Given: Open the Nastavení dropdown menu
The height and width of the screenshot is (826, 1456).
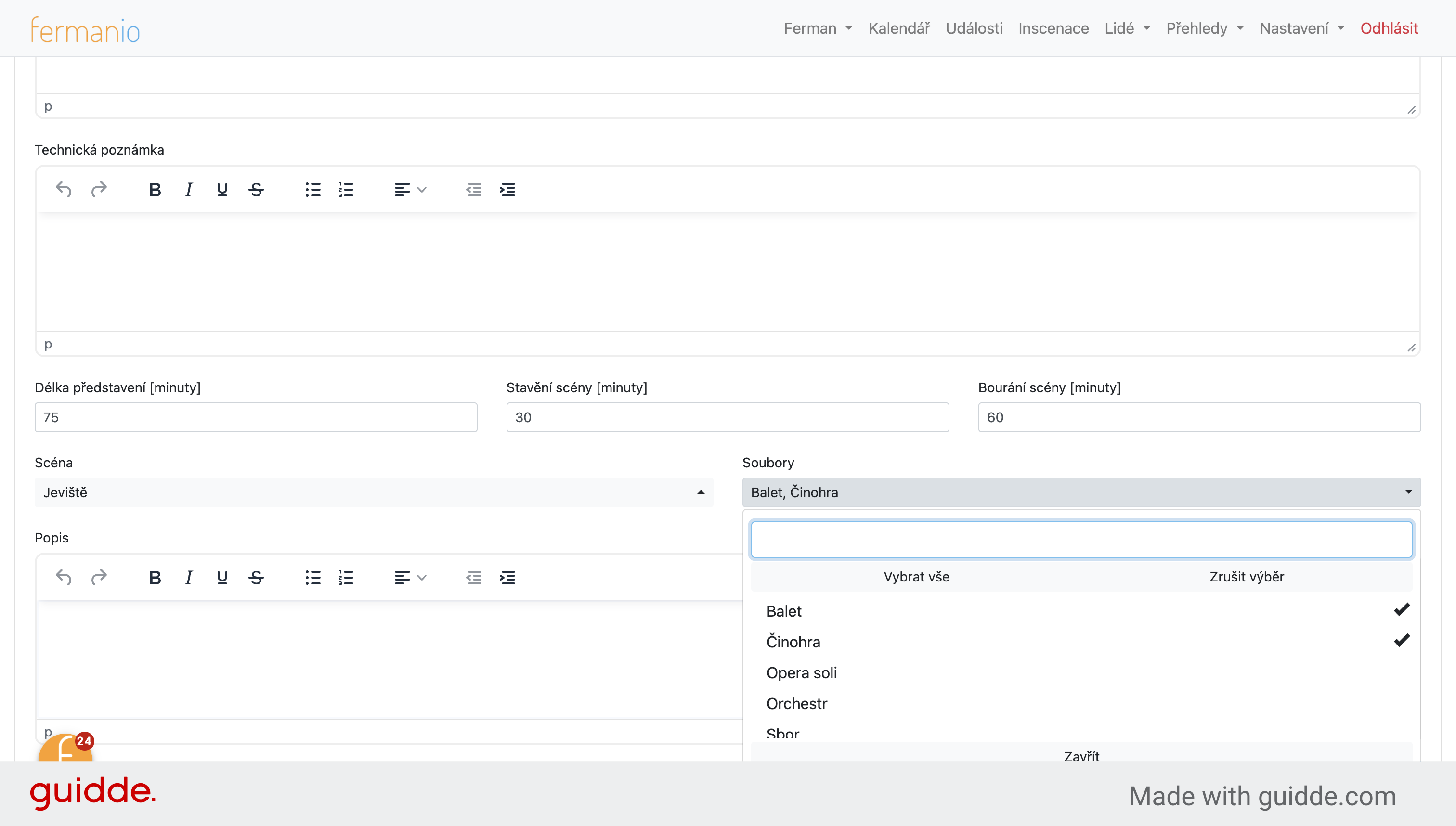Looking at the screenshot, I should [x=1301, y=28].
